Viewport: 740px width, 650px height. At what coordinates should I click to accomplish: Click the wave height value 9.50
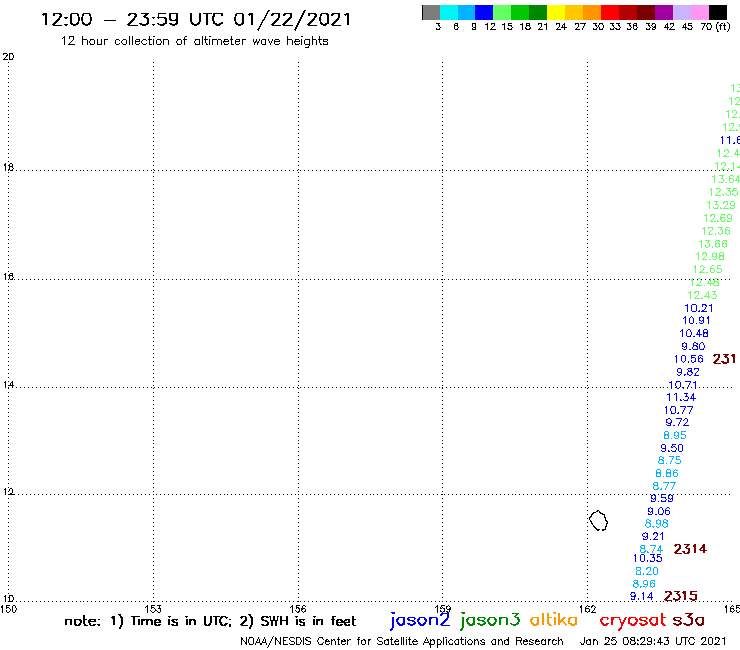[672, 448]
